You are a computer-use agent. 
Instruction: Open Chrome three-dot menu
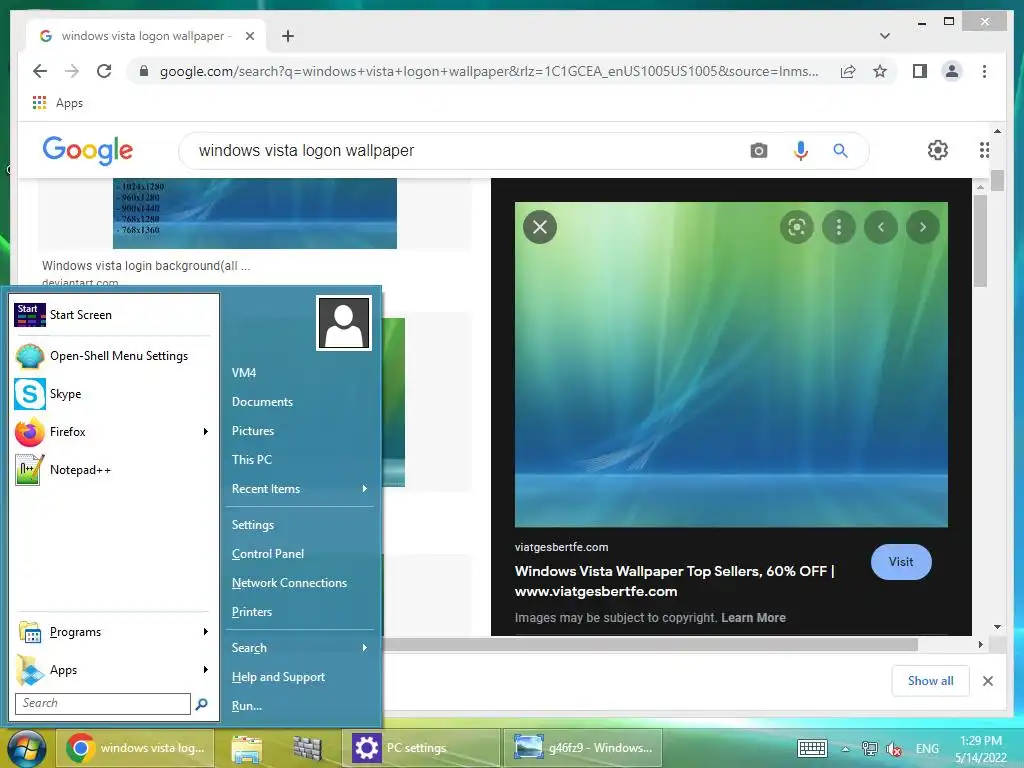tap(984, 71)
